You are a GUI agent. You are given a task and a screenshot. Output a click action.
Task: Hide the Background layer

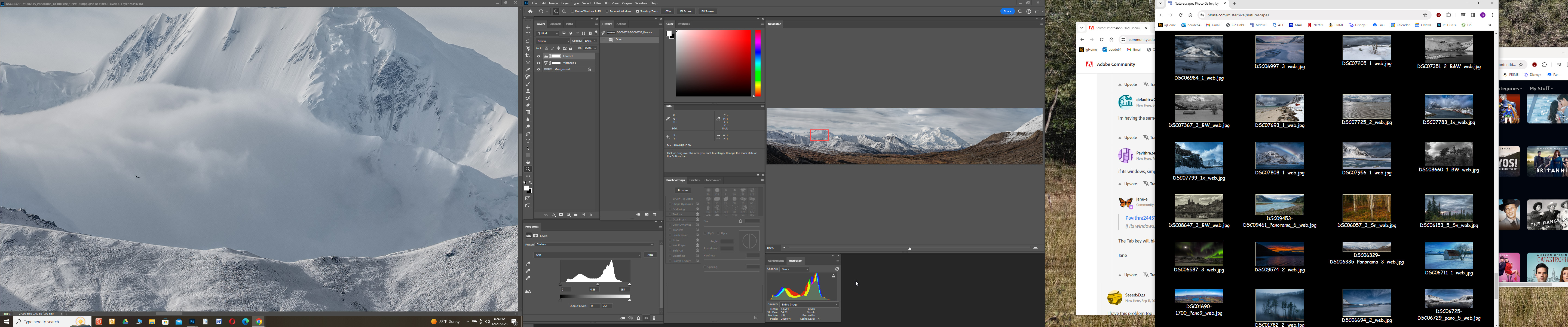click(x=539, y=69)
